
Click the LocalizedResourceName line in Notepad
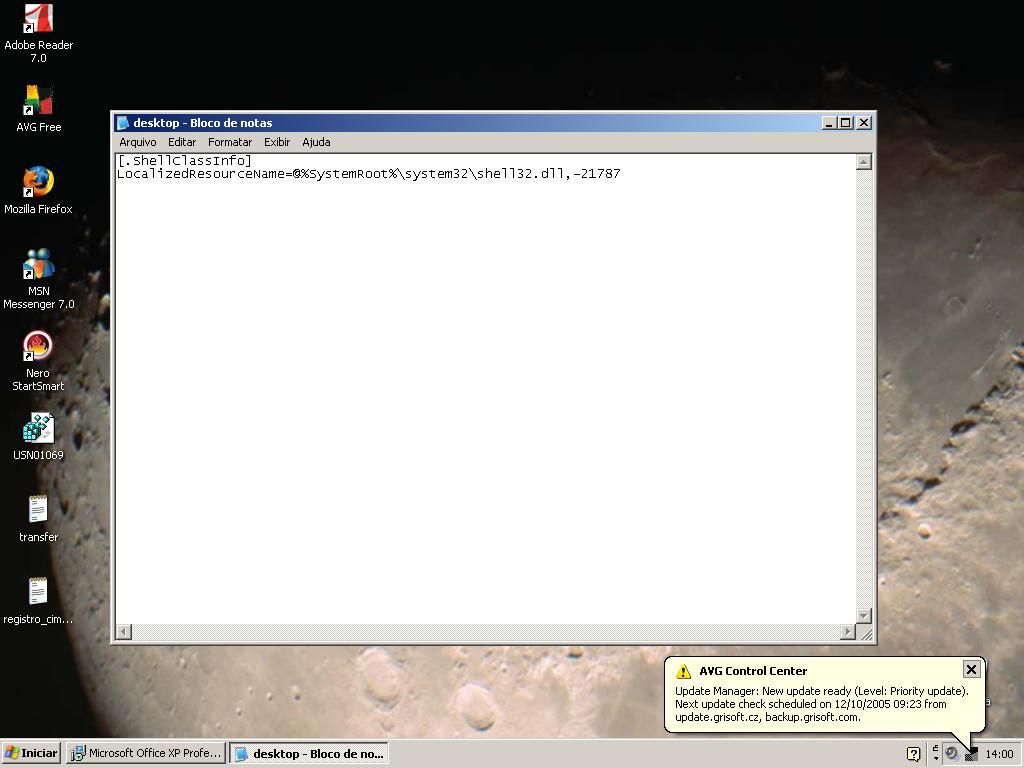(x=368, y=174)
